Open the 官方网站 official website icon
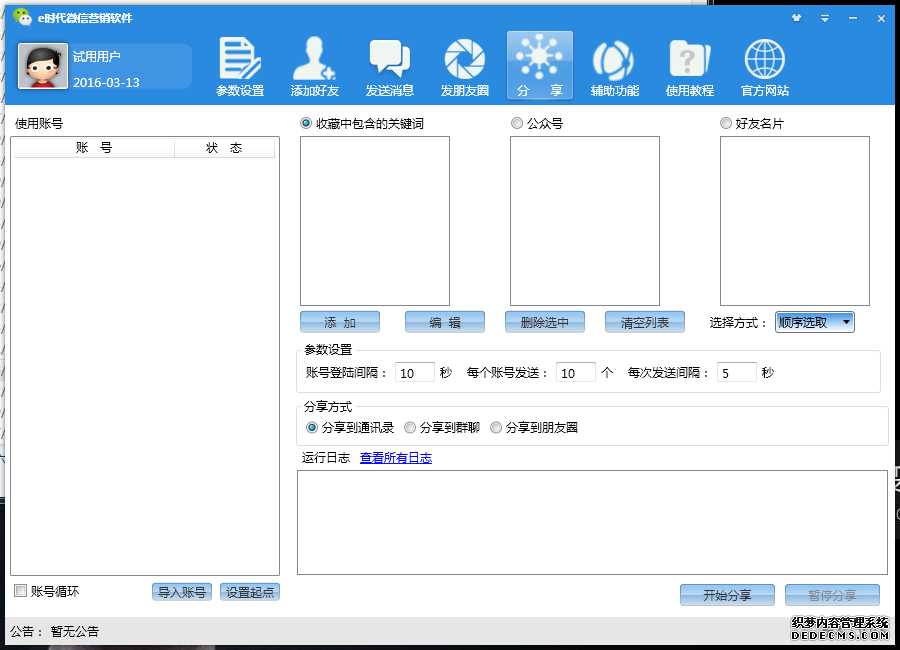 (x=765, y=67)
